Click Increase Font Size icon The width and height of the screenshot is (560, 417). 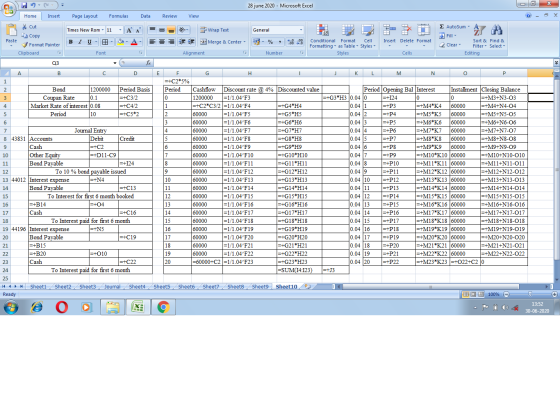point(129,30)
